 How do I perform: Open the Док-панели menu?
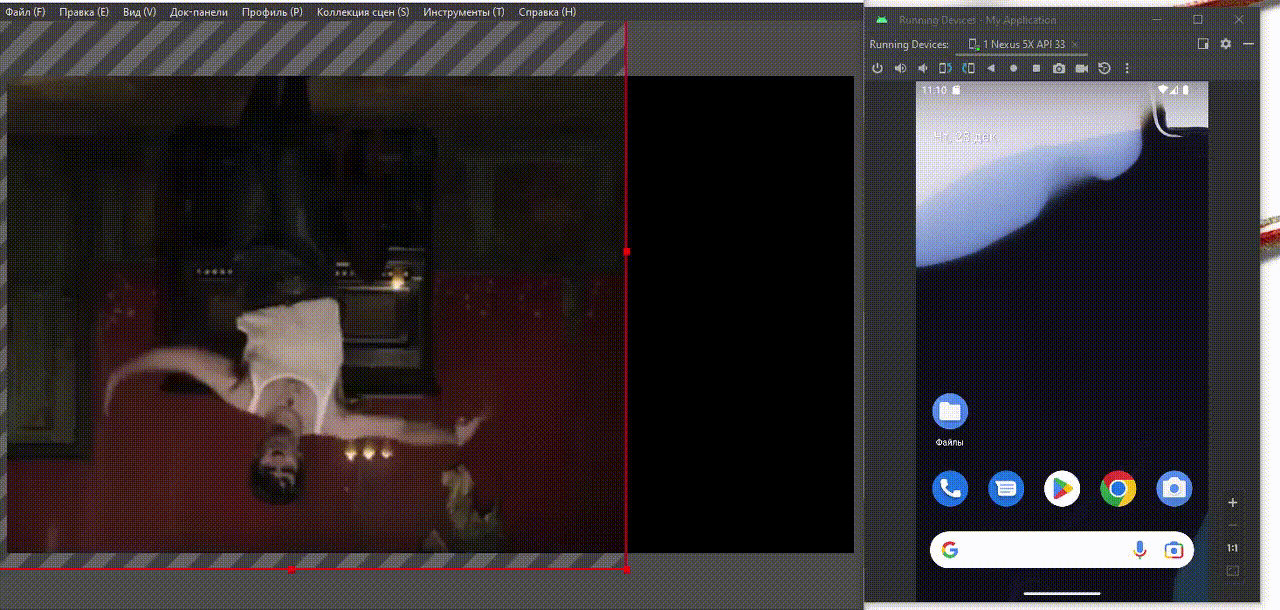pyautogui.click(x=199, y=12)
